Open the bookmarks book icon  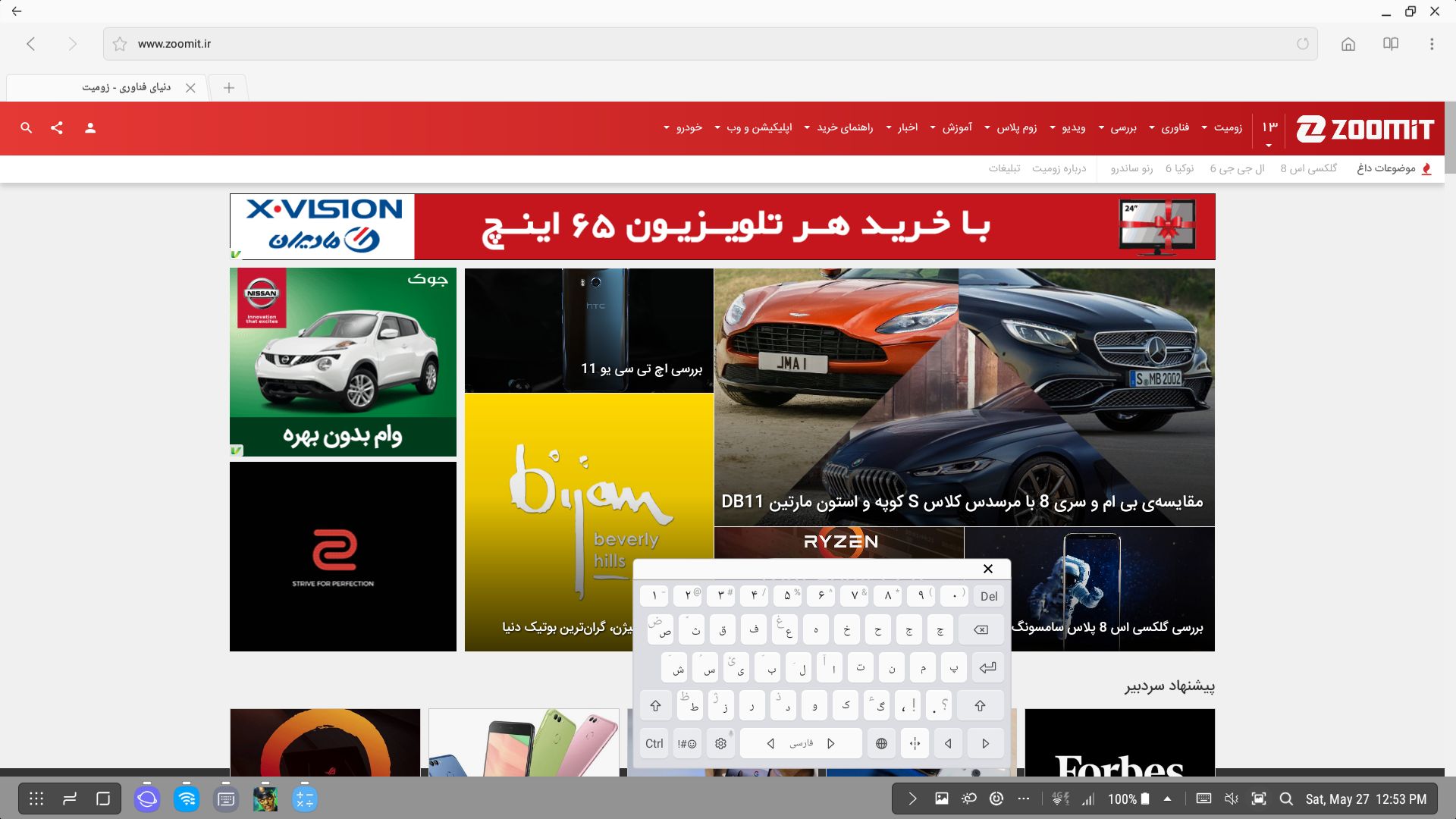point(1391,44)
